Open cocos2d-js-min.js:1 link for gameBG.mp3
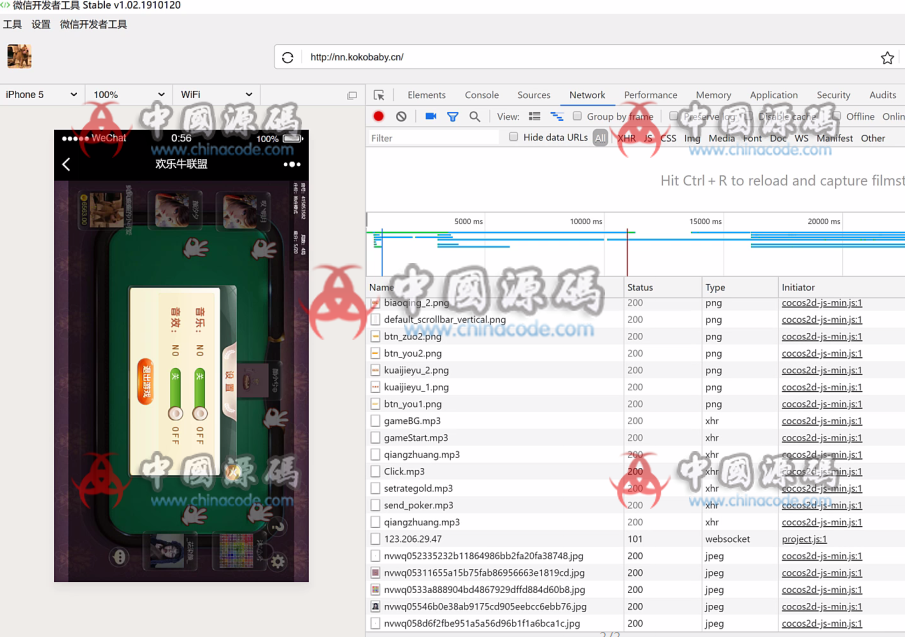Image resolution: width=905 pixels, height=637 pixels. 822,421
